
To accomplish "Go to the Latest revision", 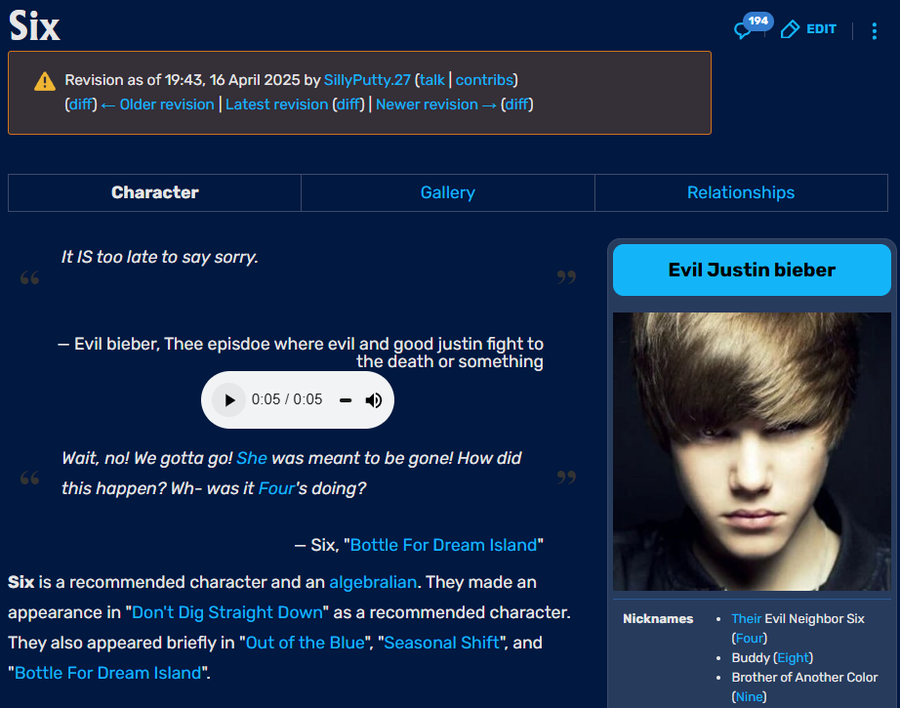I will (x=277, y=105).
